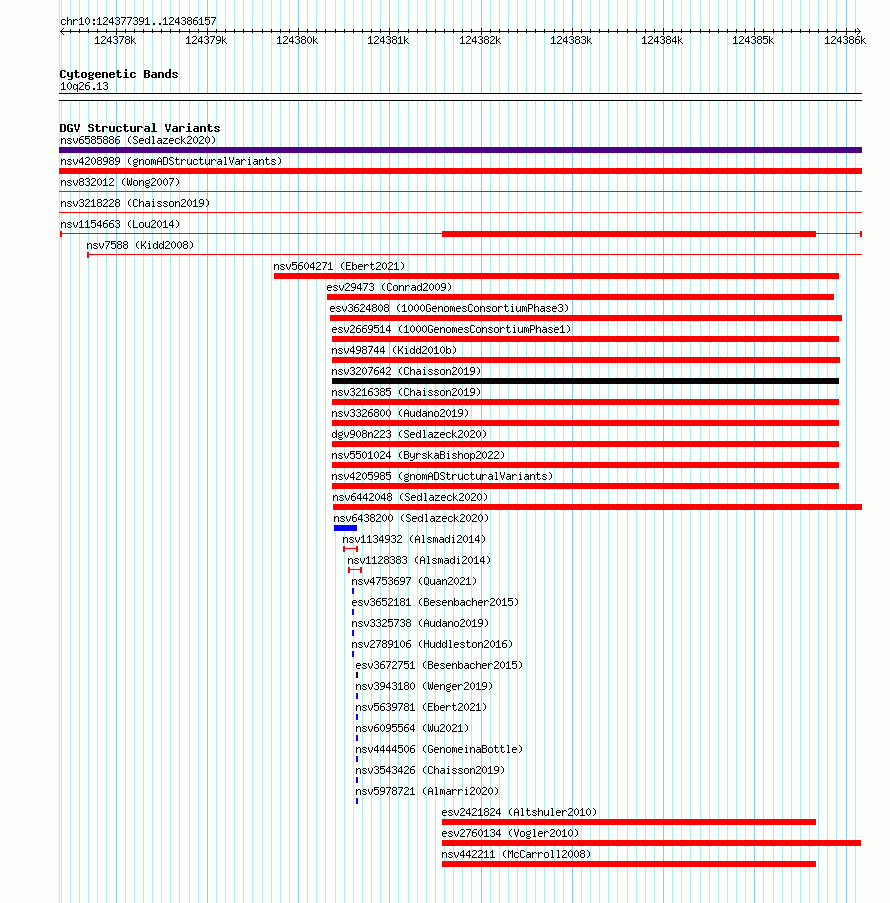Click the black nsv3207642 variant bar

pos(585,381)
